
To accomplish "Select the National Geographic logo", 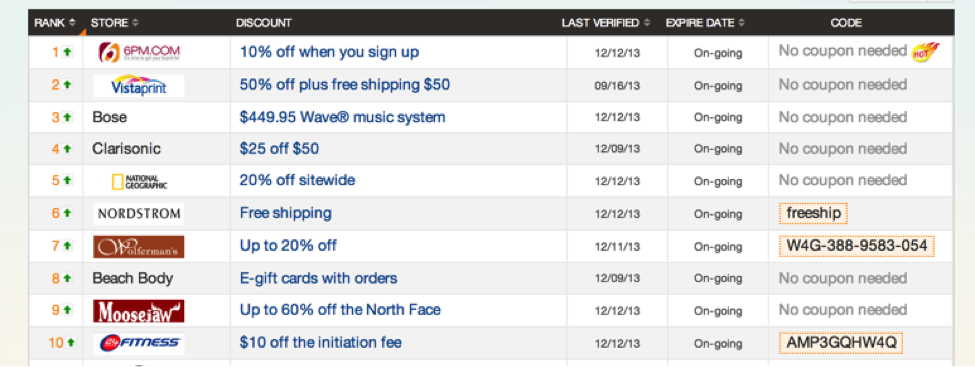I will tap(139, 182).
